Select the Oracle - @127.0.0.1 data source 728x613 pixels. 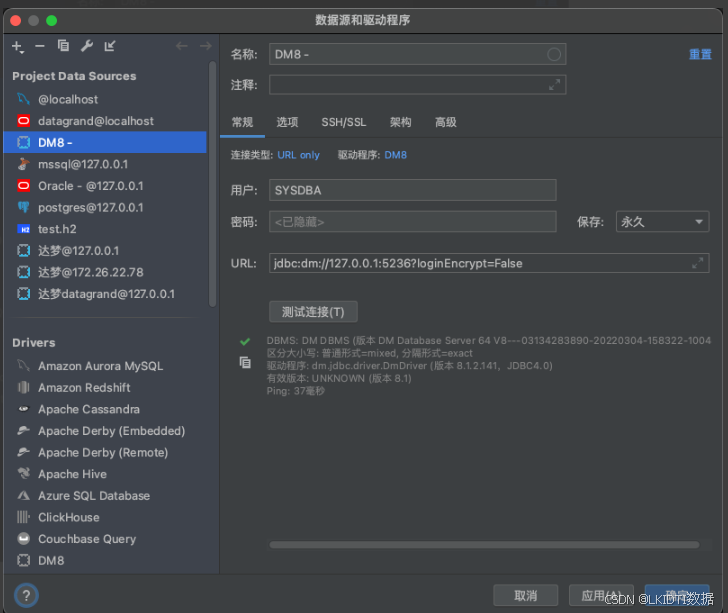pos(105,186)
